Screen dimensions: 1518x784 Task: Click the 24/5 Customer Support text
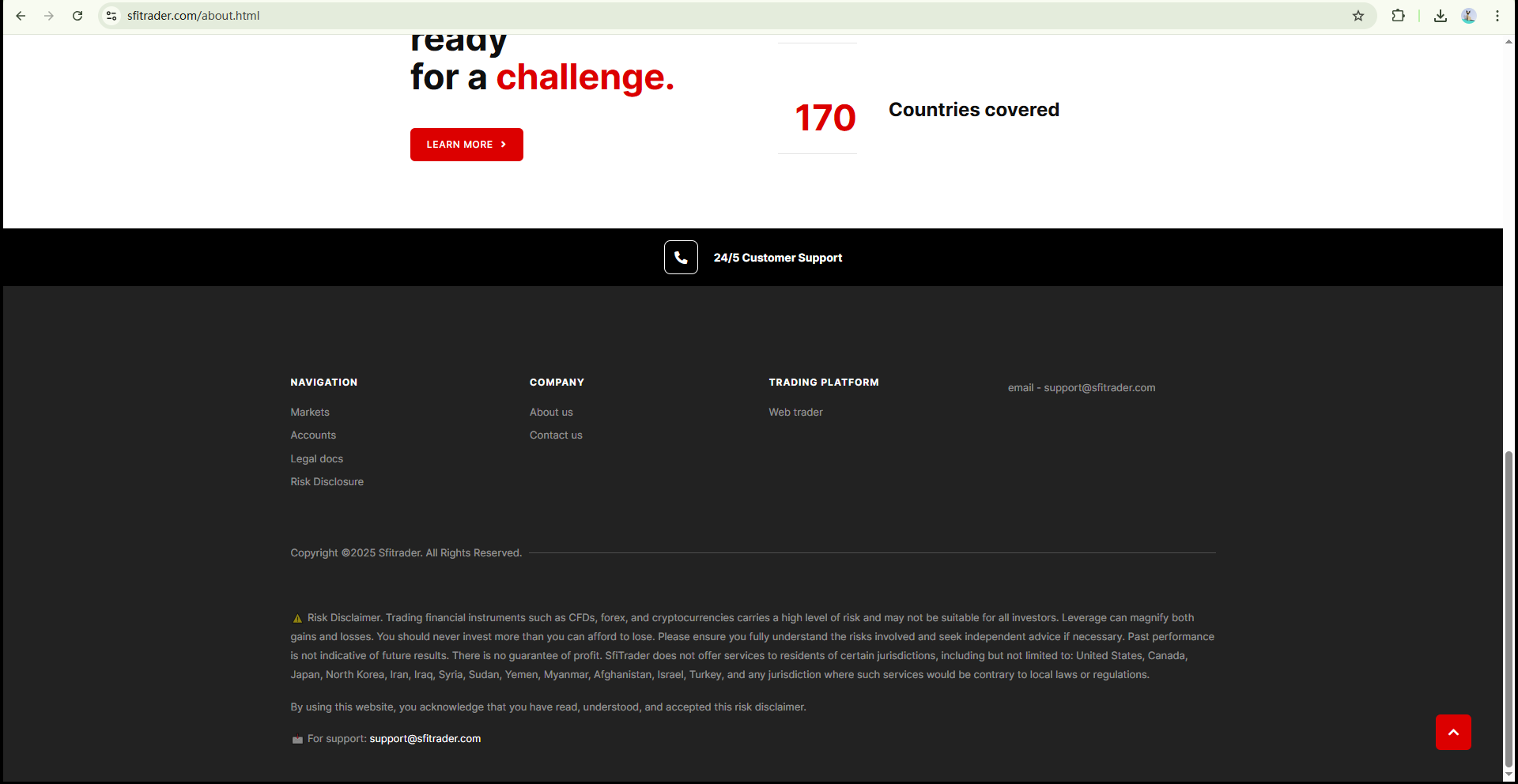pyautogui.click(x=778, y=258)
